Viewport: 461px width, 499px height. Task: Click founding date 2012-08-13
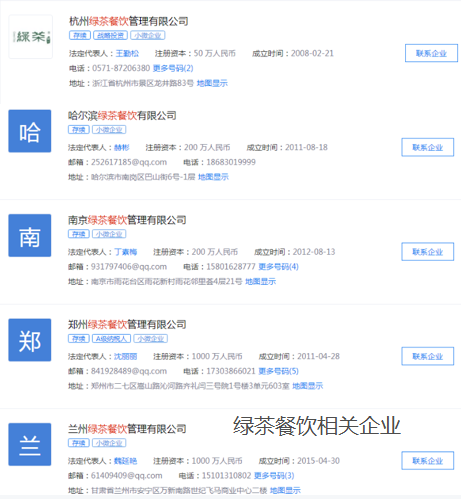tap(314, 252)
